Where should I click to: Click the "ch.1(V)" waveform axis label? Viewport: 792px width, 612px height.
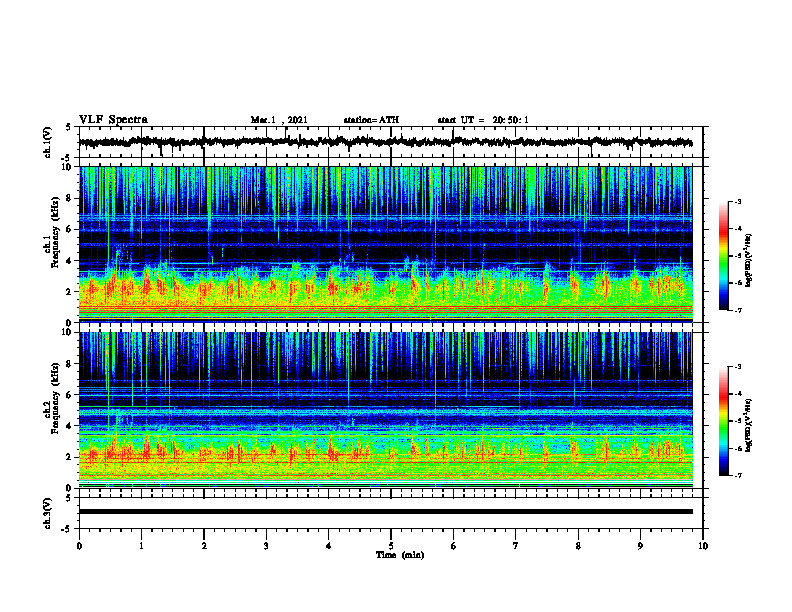tap(47, 142)
